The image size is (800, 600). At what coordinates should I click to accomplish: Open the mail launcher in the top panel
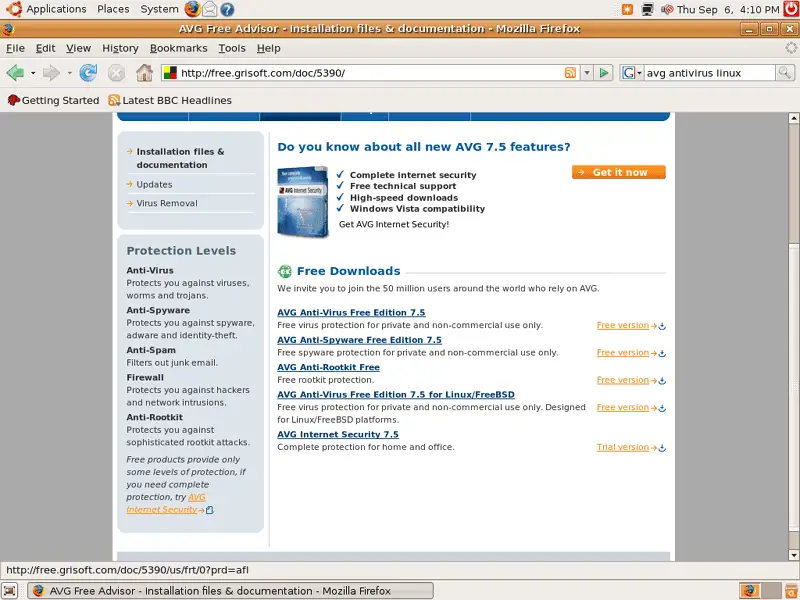209,9
